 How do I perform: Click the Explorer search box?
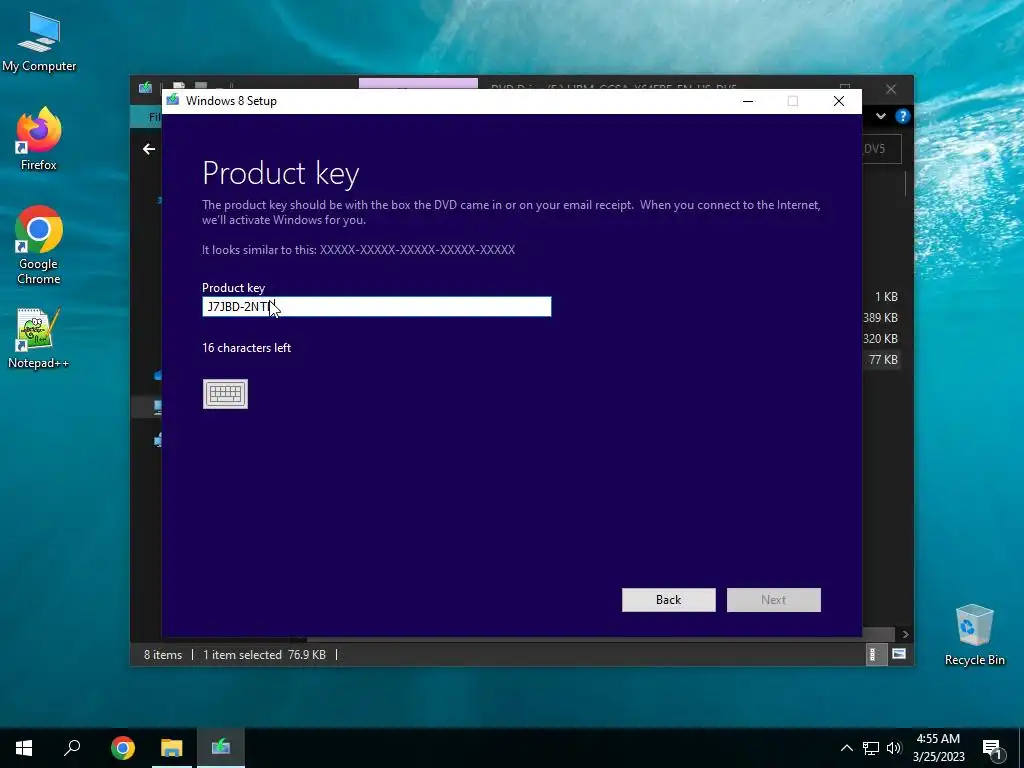coord(882,149)
